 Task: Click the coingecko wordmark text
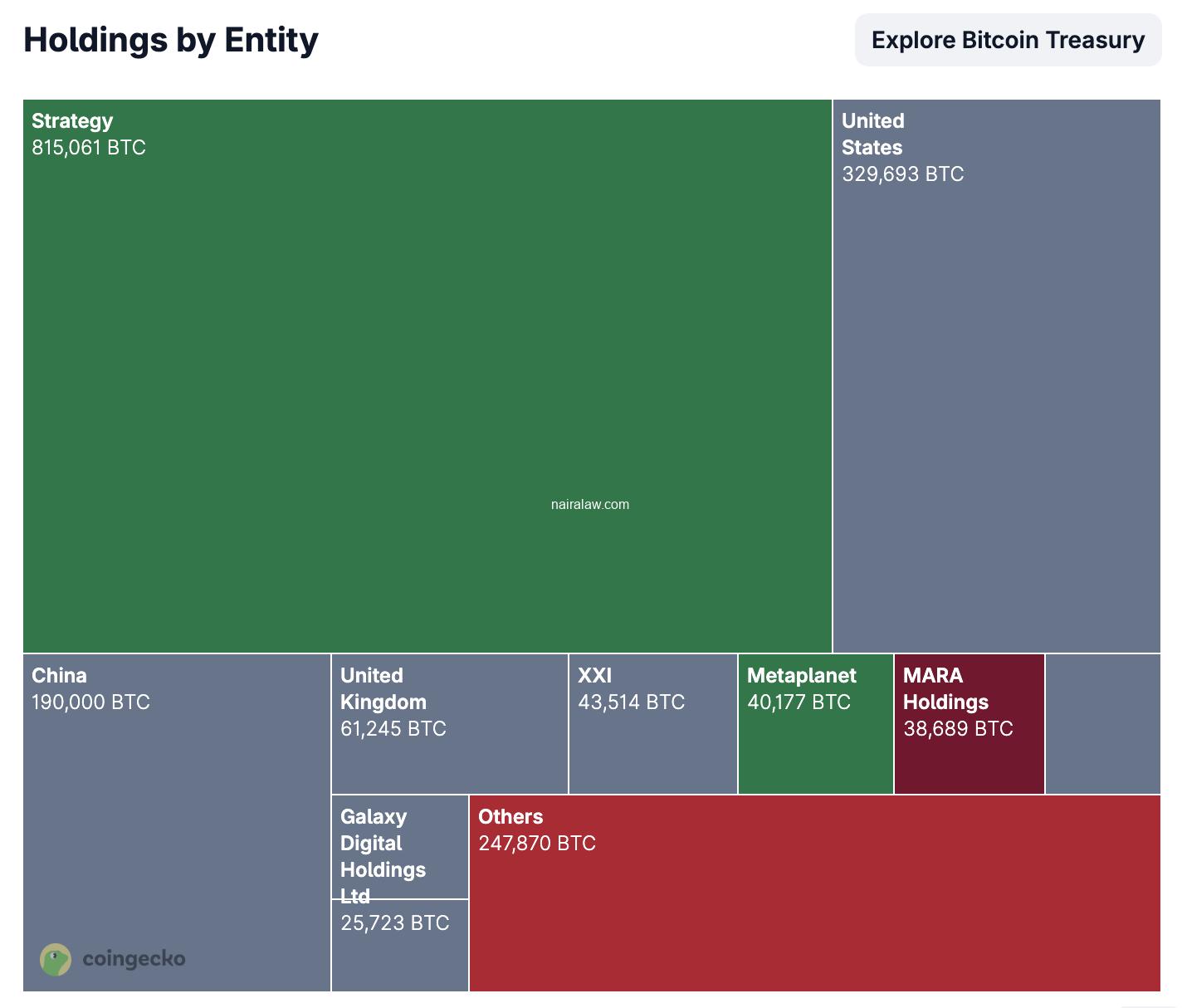coord(134,959)
